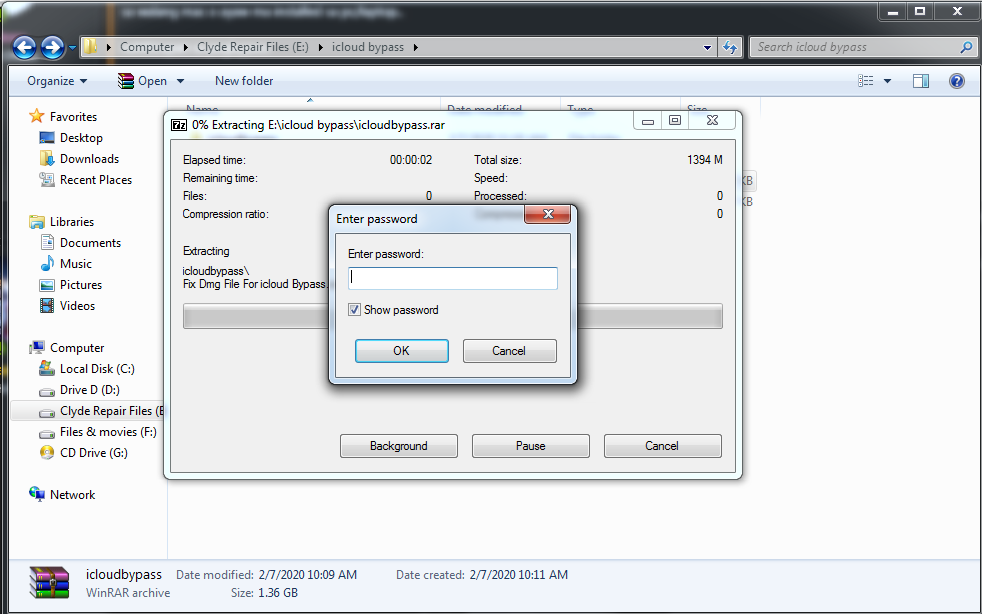Image resolution: width=982 pixels, height=614 pixels.
Task: Click the Enter password text field
Action: point(453,278)
